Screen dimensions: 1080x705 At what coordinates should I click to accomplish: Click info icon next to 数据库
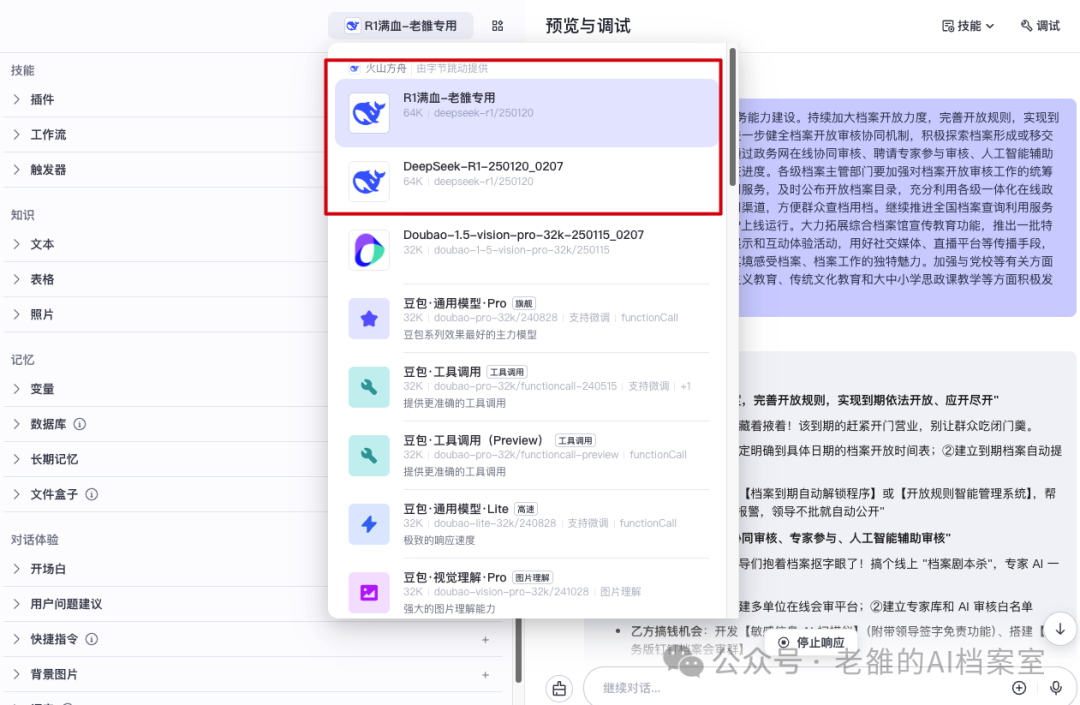[x=80, y=424]
